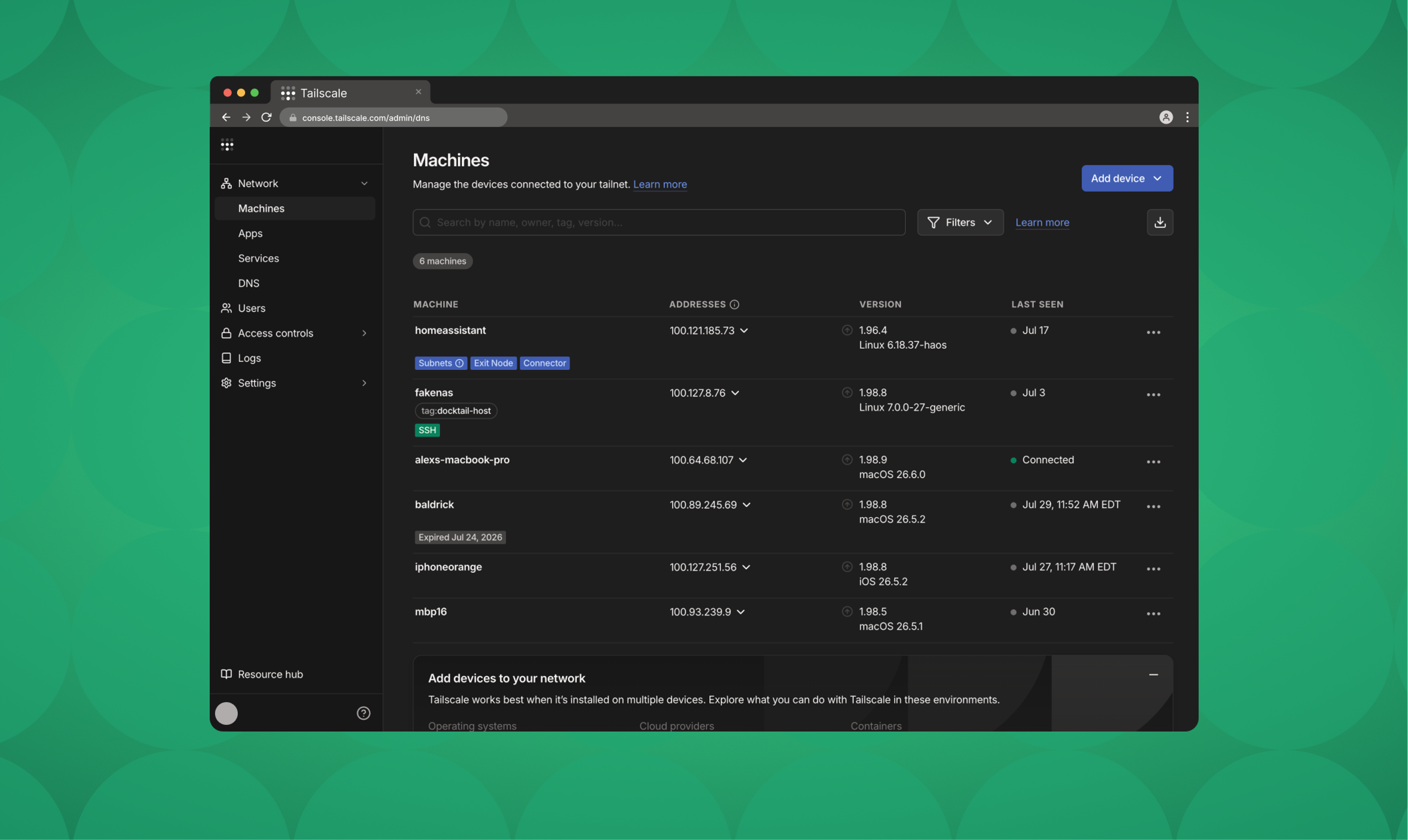Image resolution: width=1408 pixels, height=840 pixels.
Task: Click Learn more next to Filters
Action: pos(1042,223)
